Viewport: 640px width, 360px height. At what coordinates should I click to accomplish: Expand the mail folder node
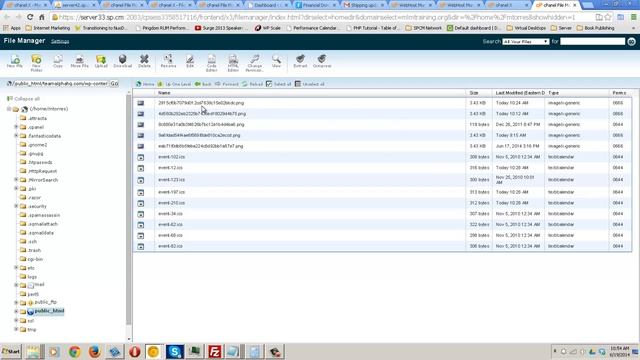point(16,285)
